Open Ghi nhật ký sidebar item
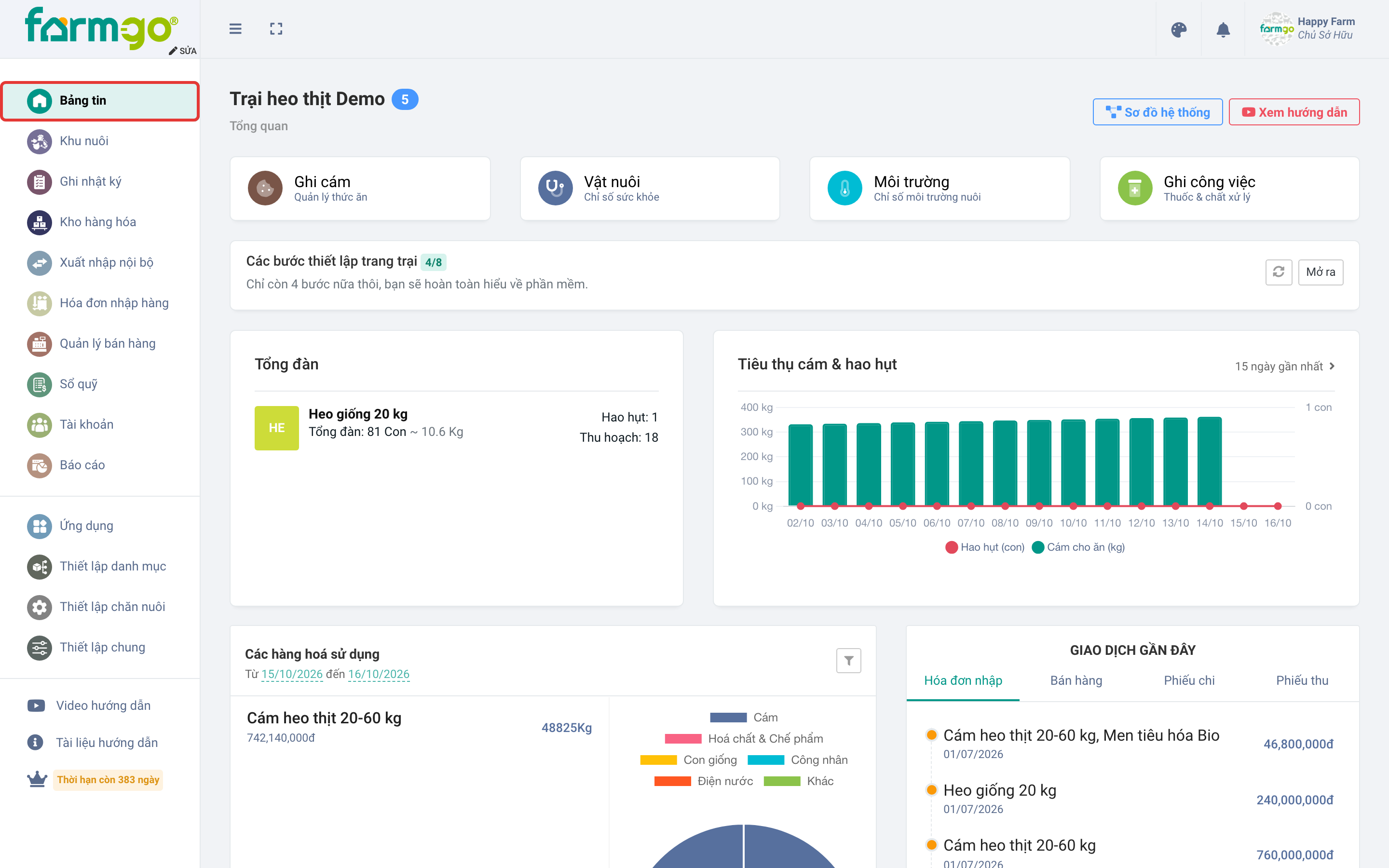1389x868 pixels. (x=100, y=181)
